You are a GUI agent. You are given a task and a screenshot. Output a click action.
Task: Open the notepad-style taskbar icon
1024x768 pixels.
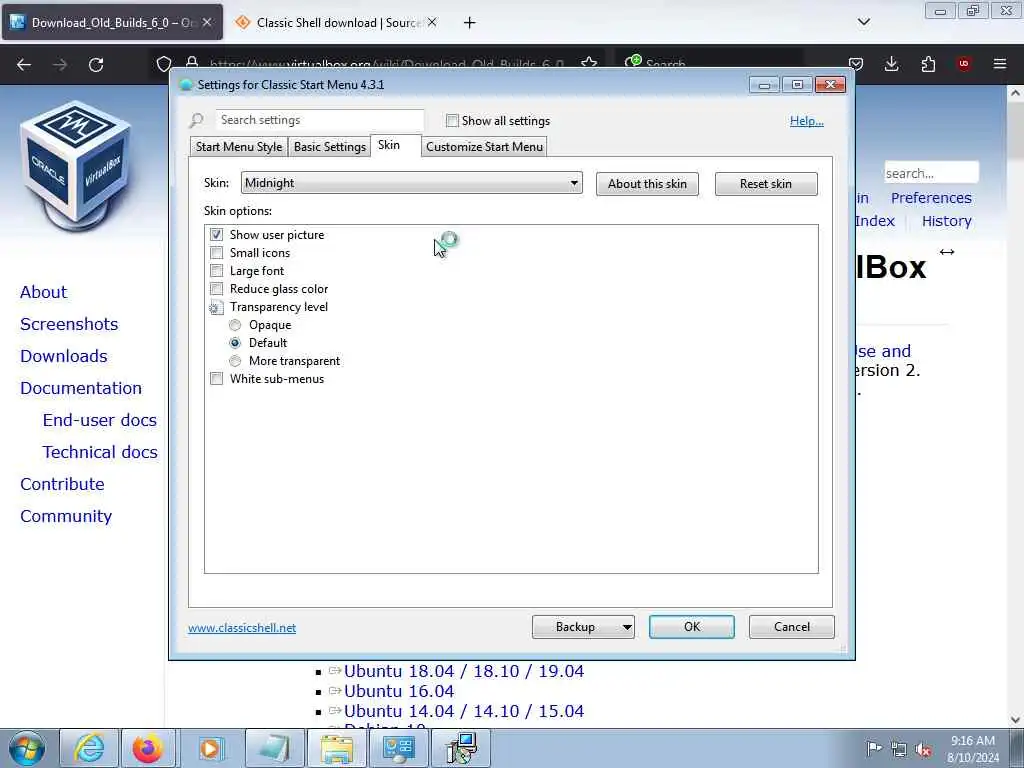point(273,748)
